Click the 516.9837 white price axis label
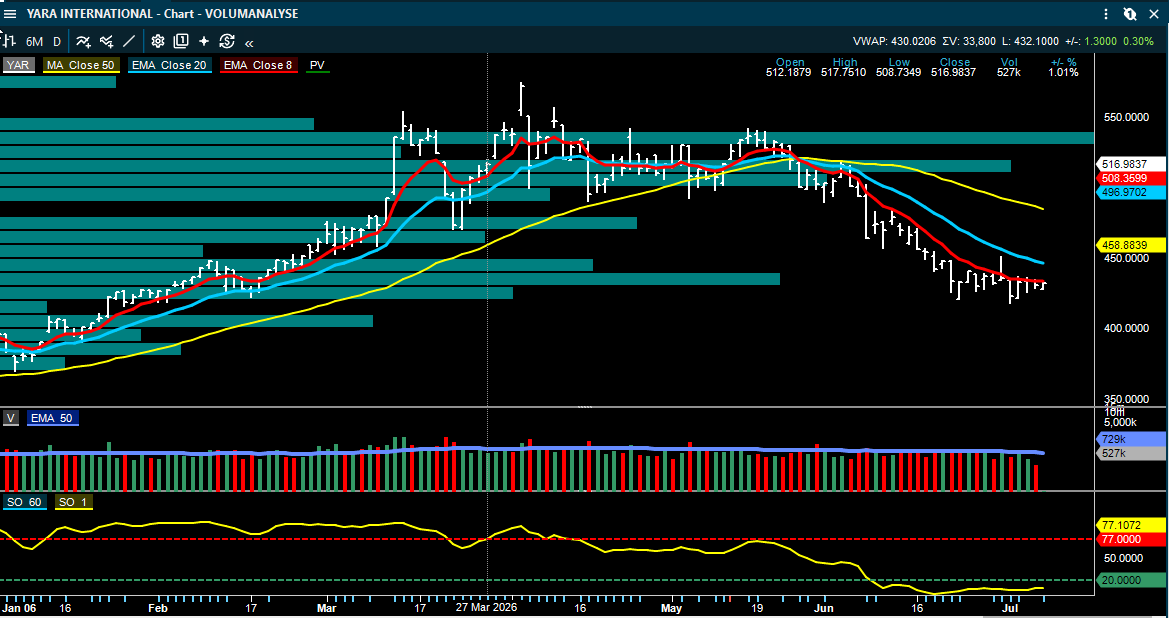Image resolution: width=1169 pixels, height=618 pixels. (1130, 164)
